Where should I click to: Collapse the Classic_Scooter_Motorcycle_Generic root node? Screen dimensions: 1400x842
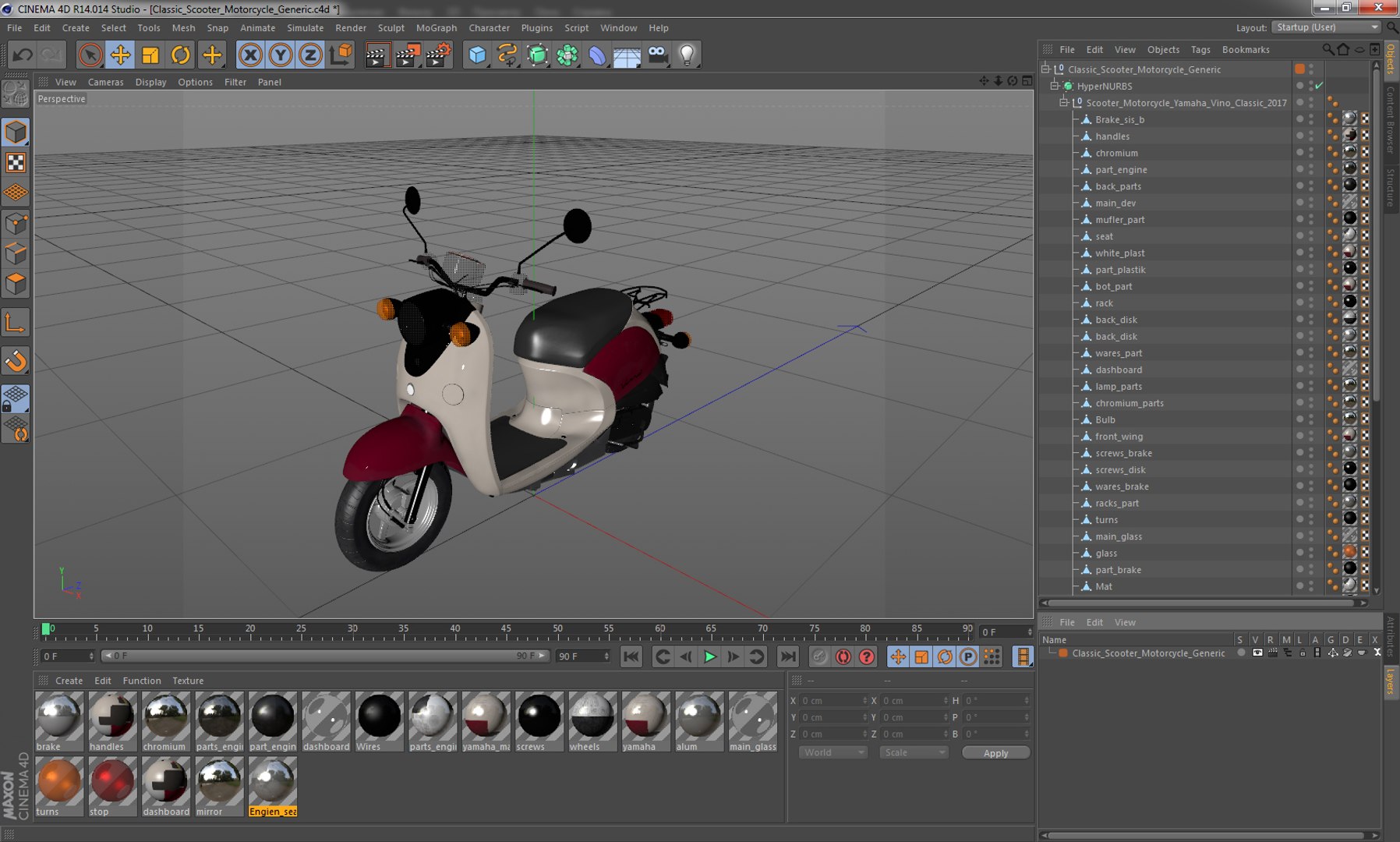[1046, 69]
